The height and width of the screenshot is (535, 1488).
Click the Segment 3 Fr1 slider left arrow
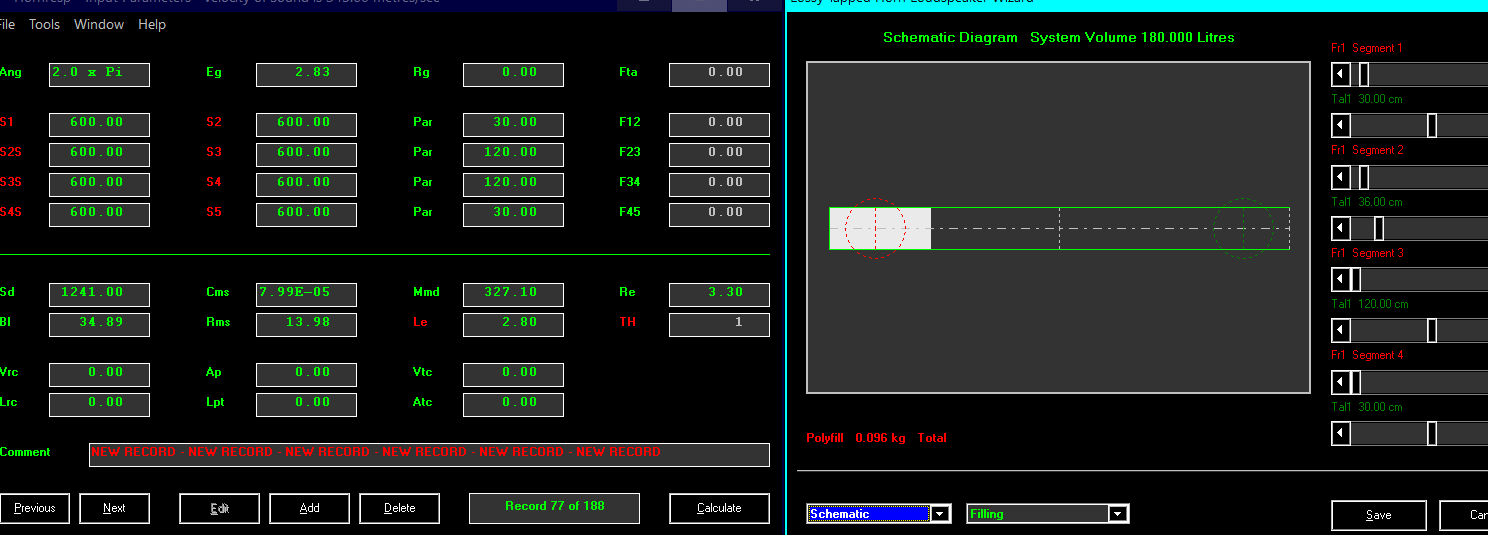tap(1341, 279)
